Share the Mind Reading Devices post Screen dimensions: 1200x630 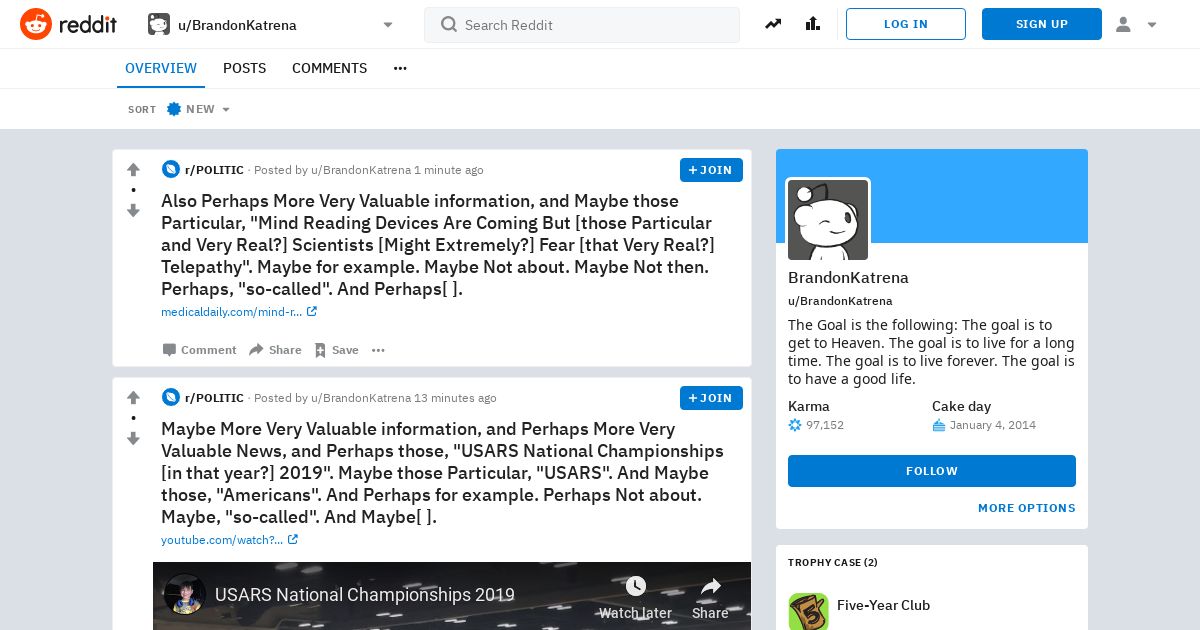click(275, 350)
